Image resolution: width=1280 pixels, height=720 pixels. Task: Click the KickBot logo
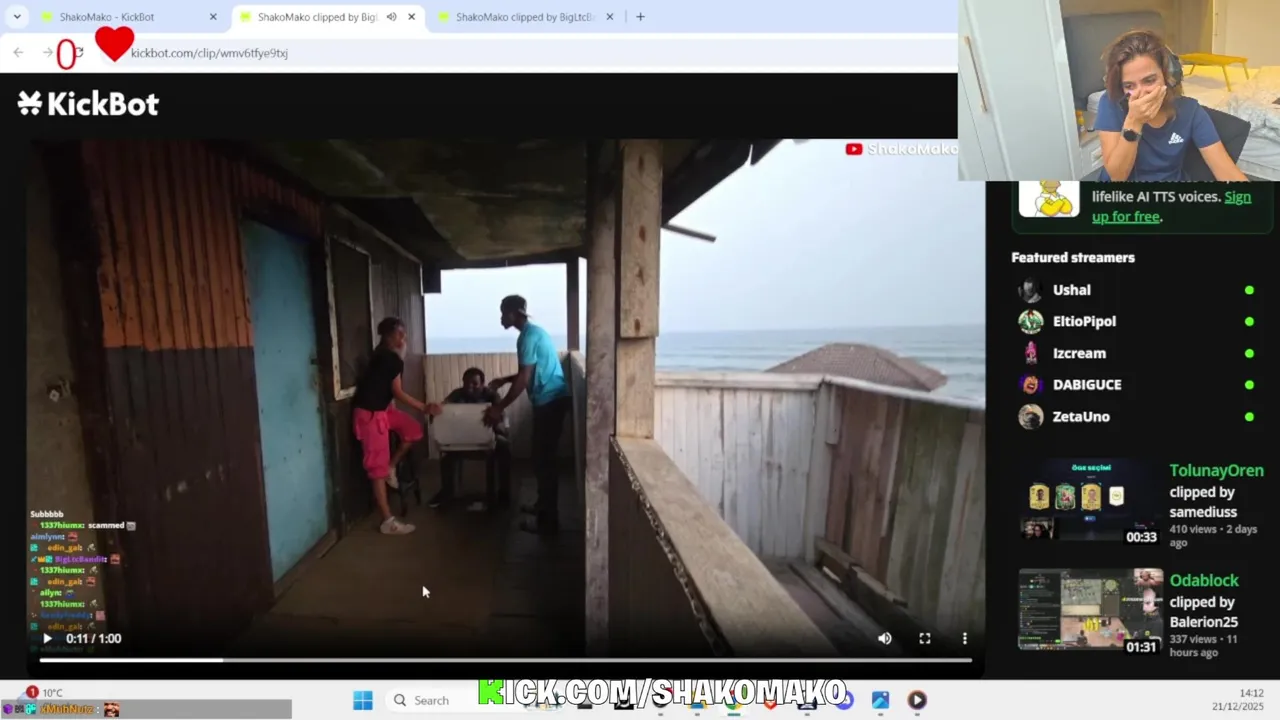tap(88, 103)
